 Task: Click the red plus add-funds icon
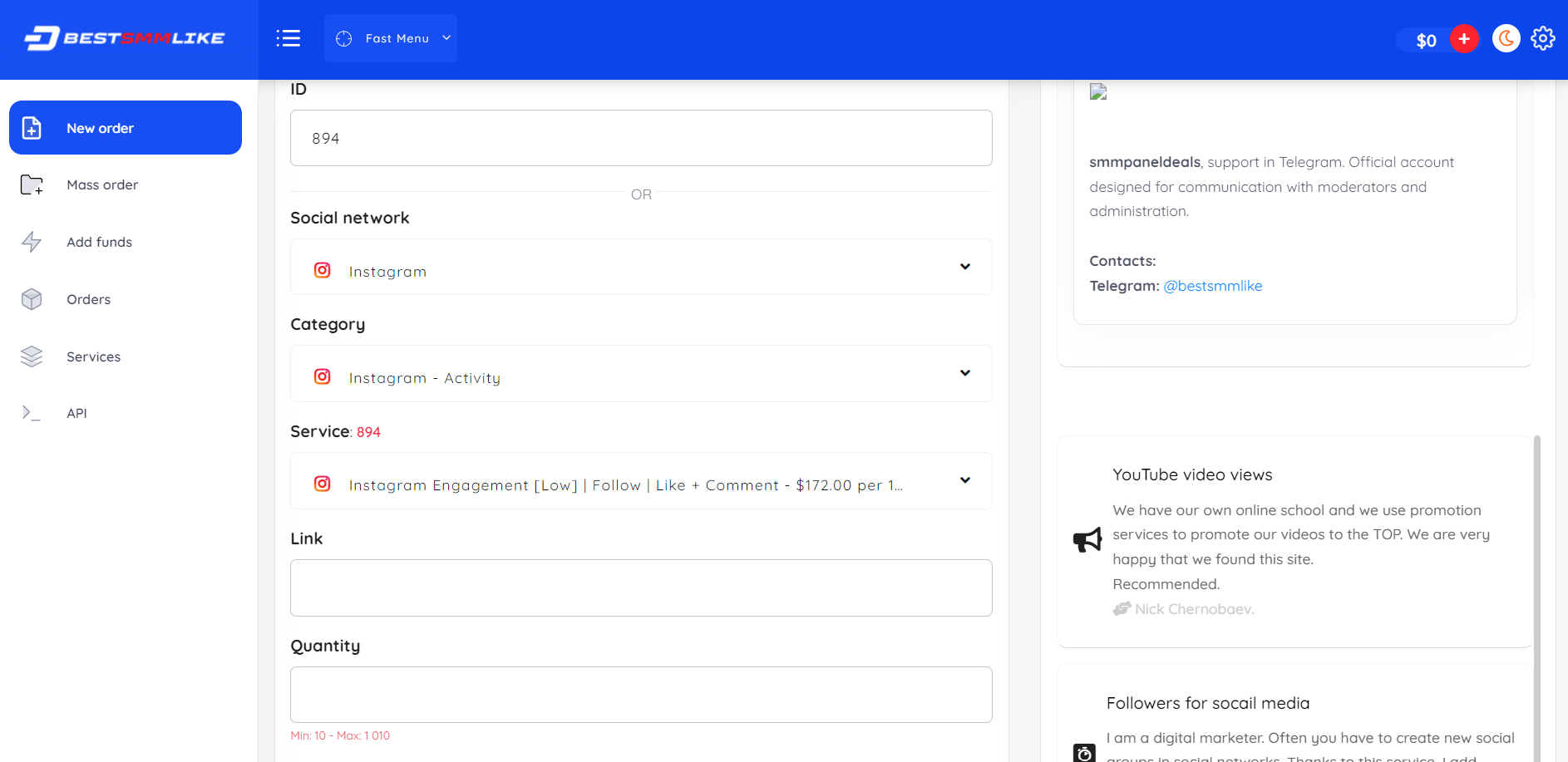point(1464,39)
